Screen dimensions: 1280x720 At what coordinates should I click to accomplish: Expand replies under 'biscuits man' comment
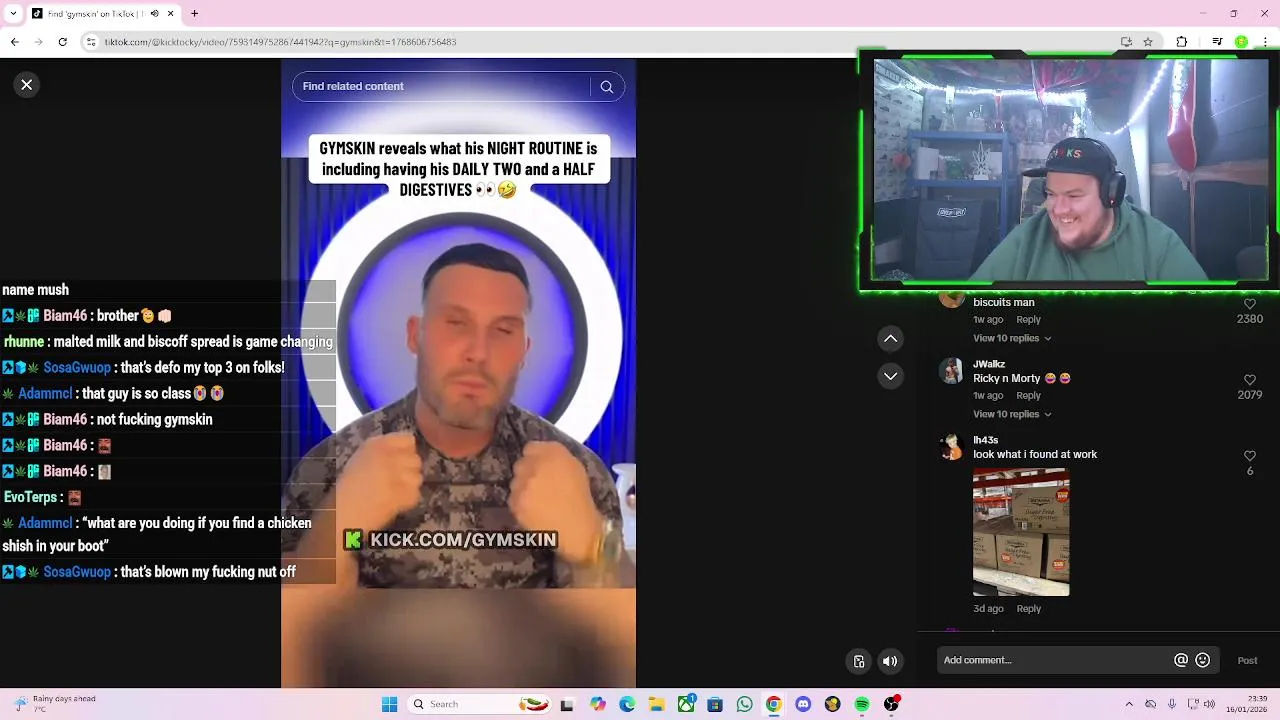click(1012, 338)
